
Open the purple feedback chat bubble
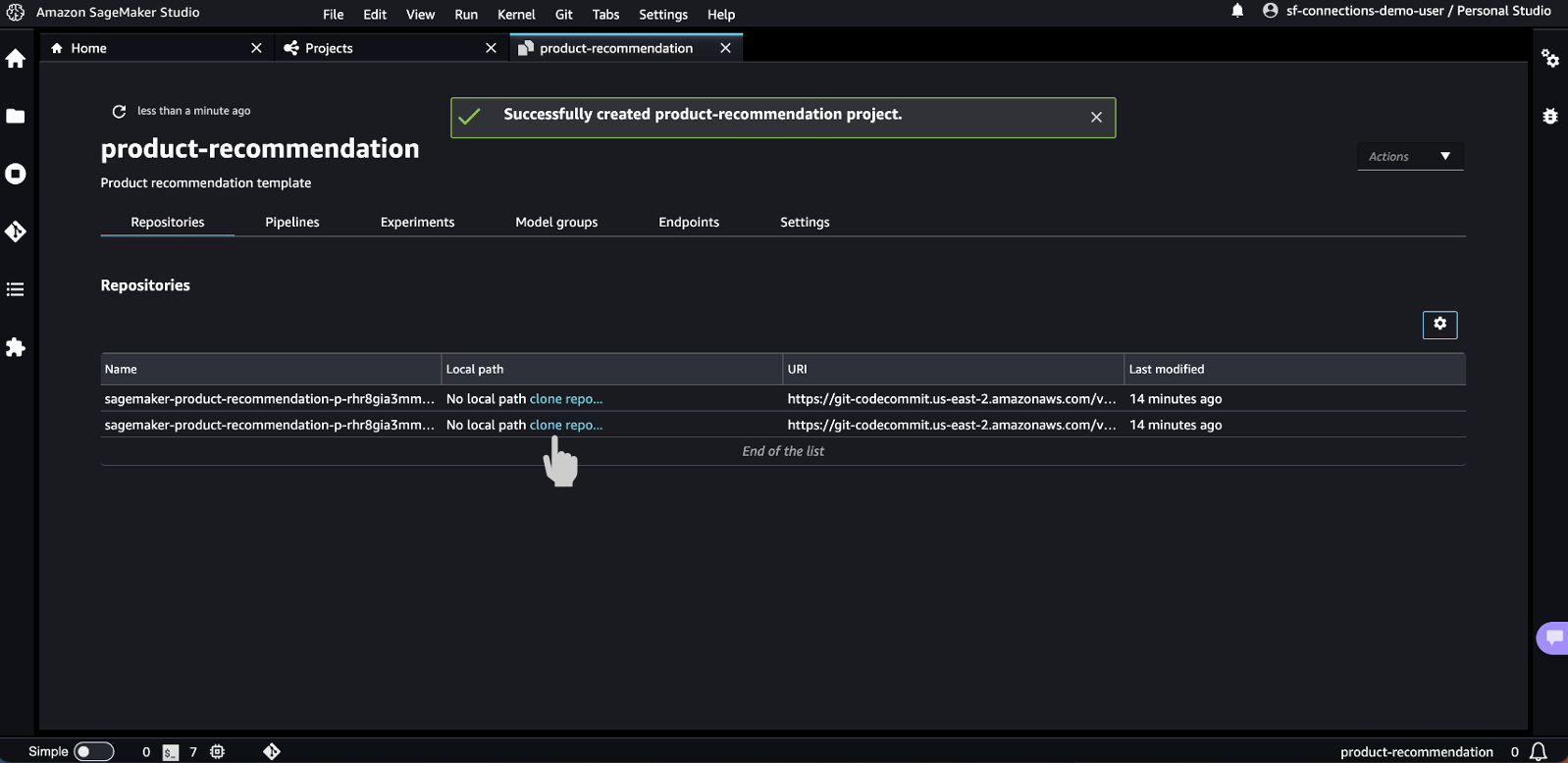1553,638
